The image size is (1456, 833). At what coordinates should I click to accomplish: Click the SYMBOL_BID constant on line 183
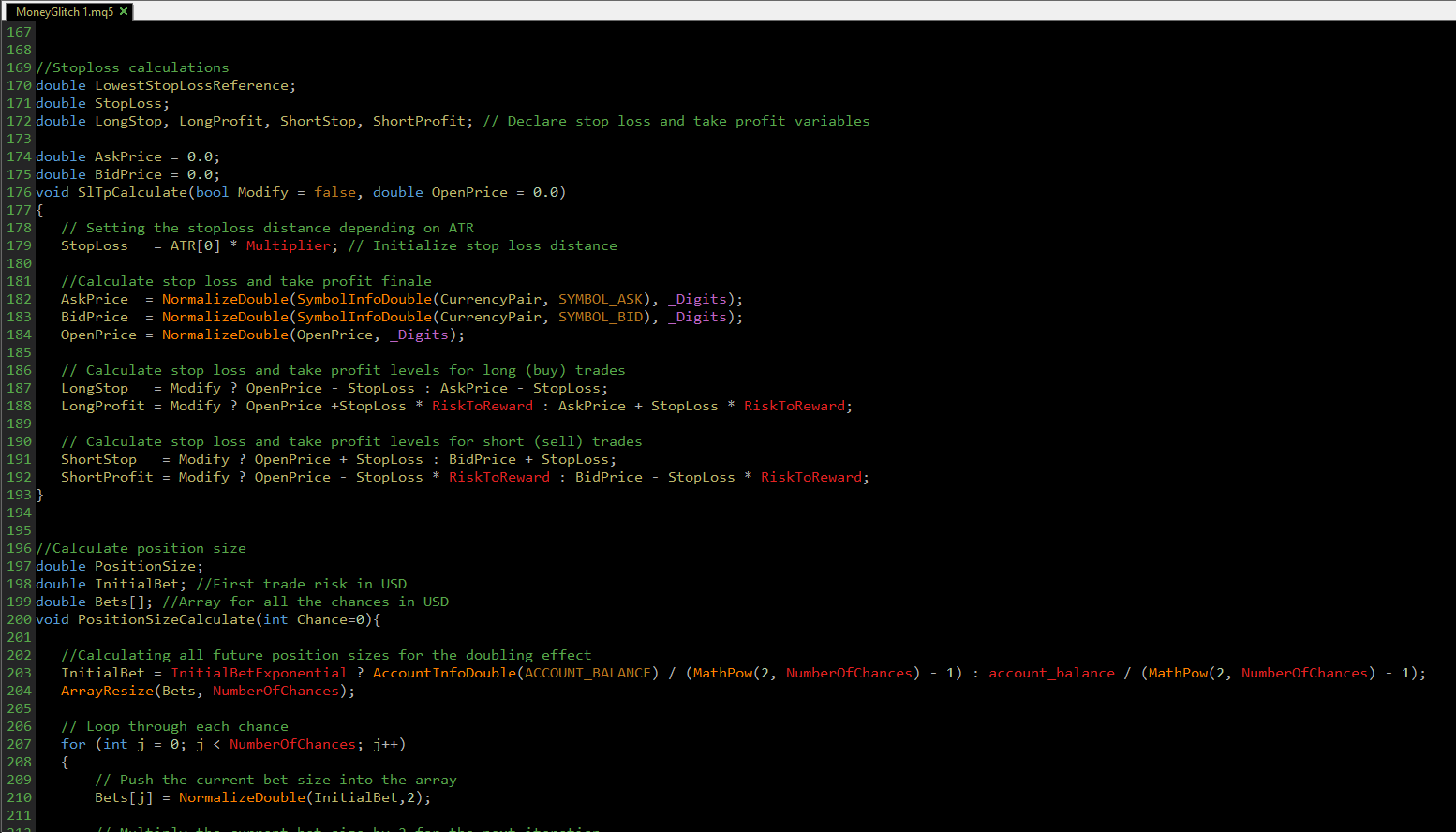pyautogui.click(x=601, y=317)
